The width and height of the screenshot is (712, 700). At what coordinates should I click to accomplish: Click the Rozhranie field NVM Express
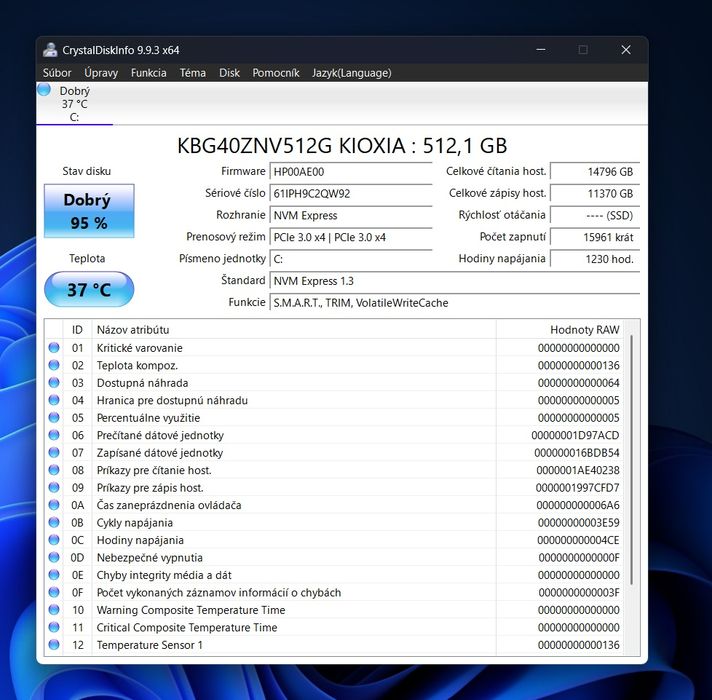pyautogui.click(x=351, y=215)
